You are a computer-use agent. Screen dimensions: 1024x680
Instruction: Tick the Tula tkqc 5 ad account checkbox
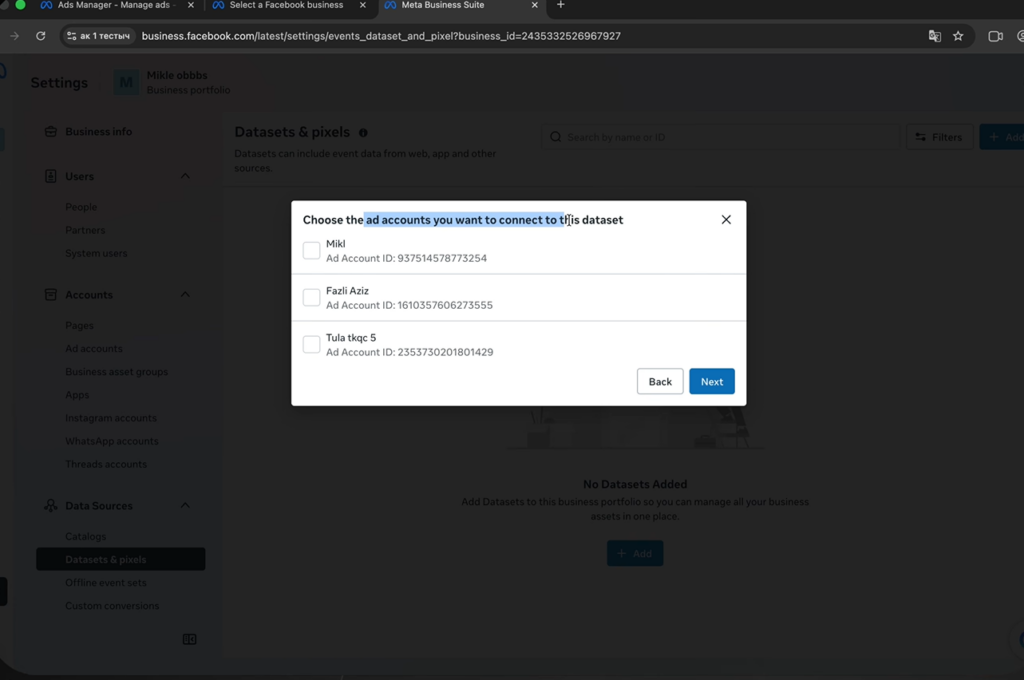click(x=312, y=344)
